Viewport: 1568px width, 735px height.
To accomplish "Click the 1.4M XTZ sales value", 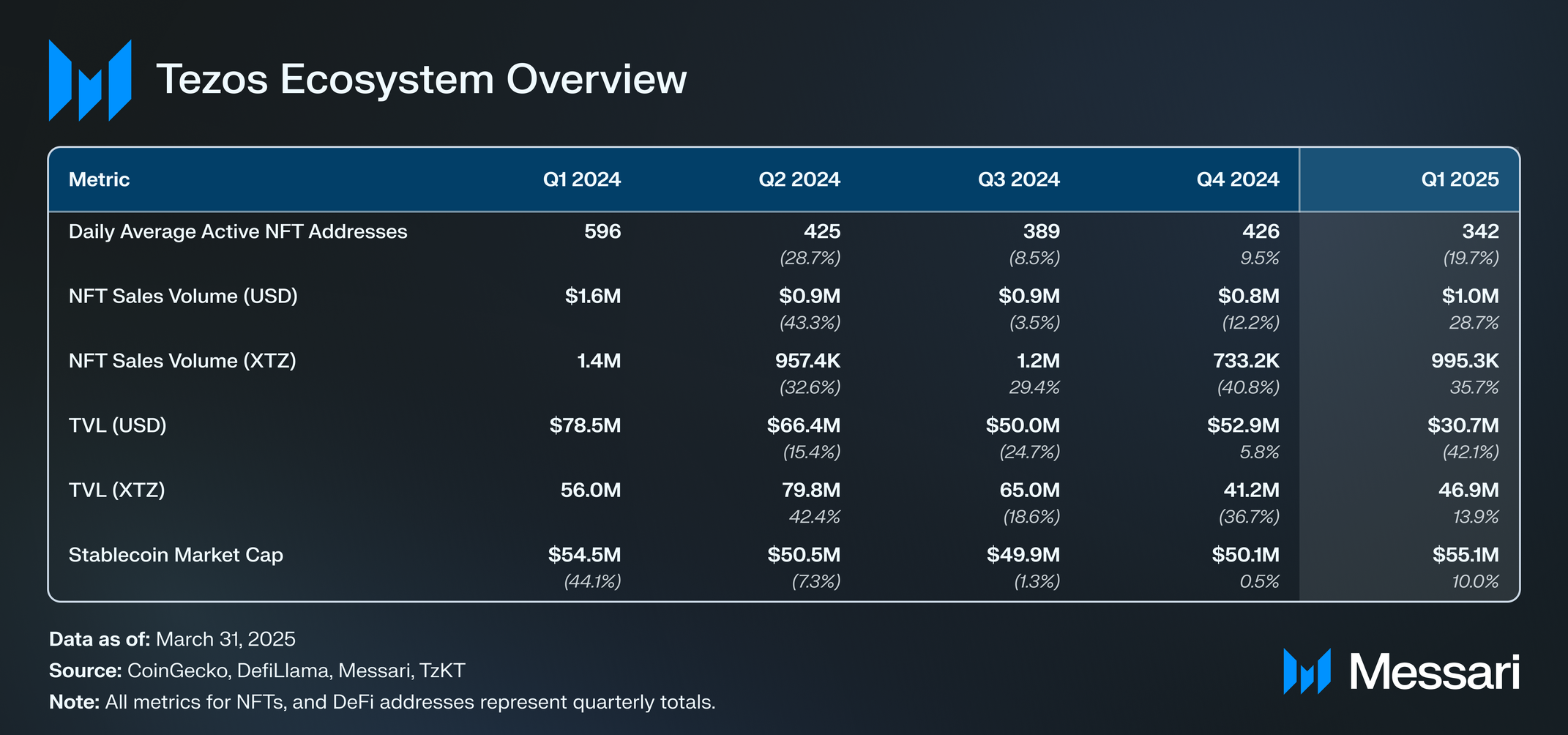I will tap(599, 361).
